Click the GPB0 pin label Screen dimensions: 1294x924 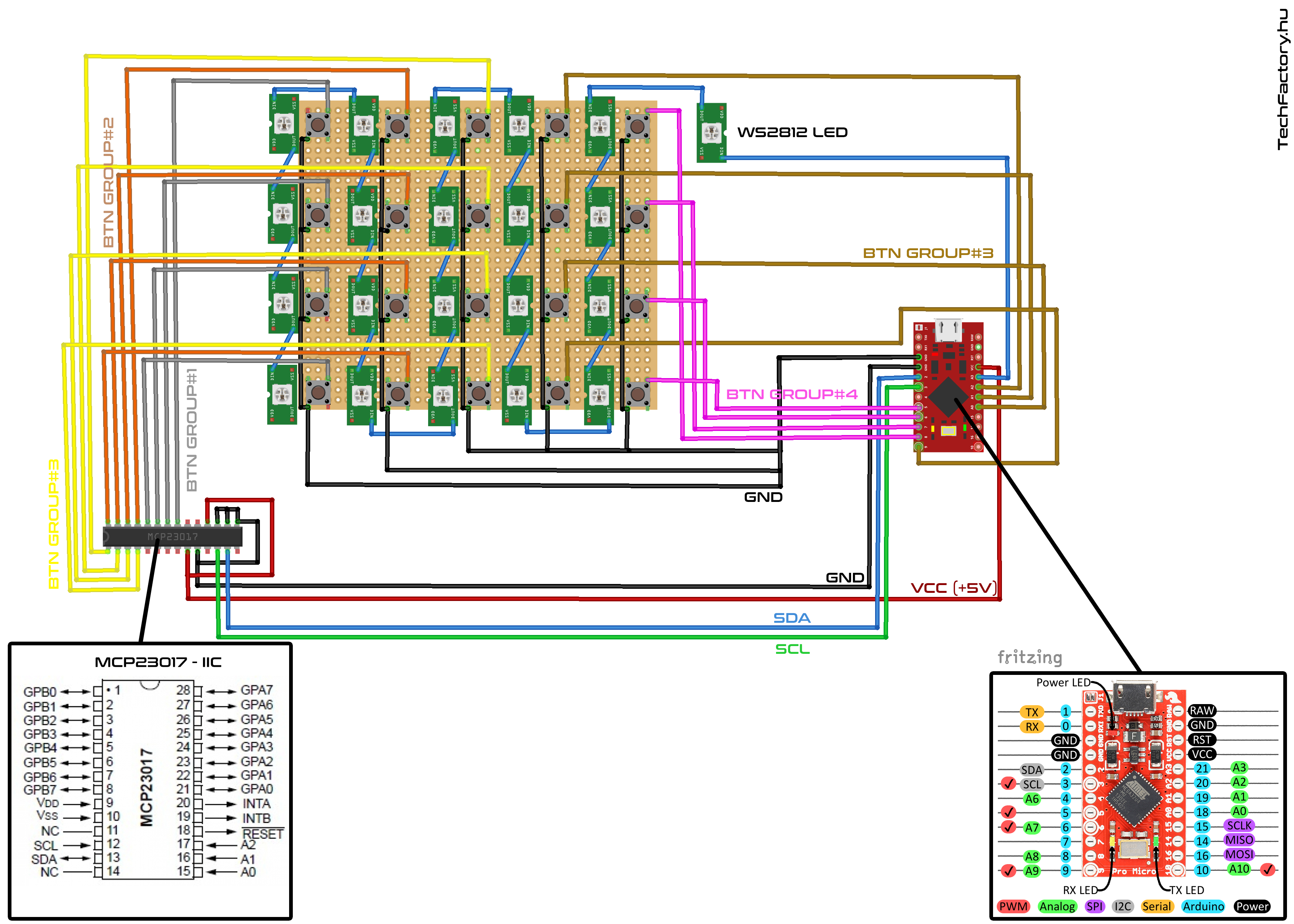(x=40, y=692)
